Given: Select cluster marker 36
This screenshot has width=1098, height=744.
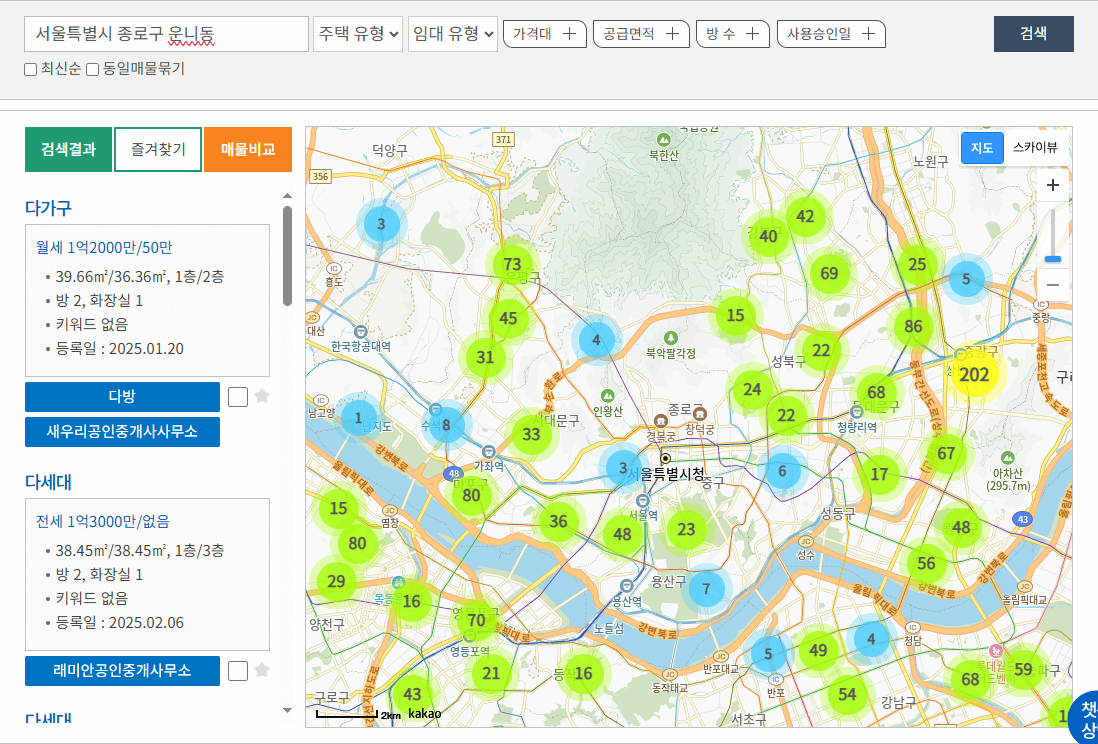Looking at the screenshot, I should pyautogui.click(x=558, y=521).
